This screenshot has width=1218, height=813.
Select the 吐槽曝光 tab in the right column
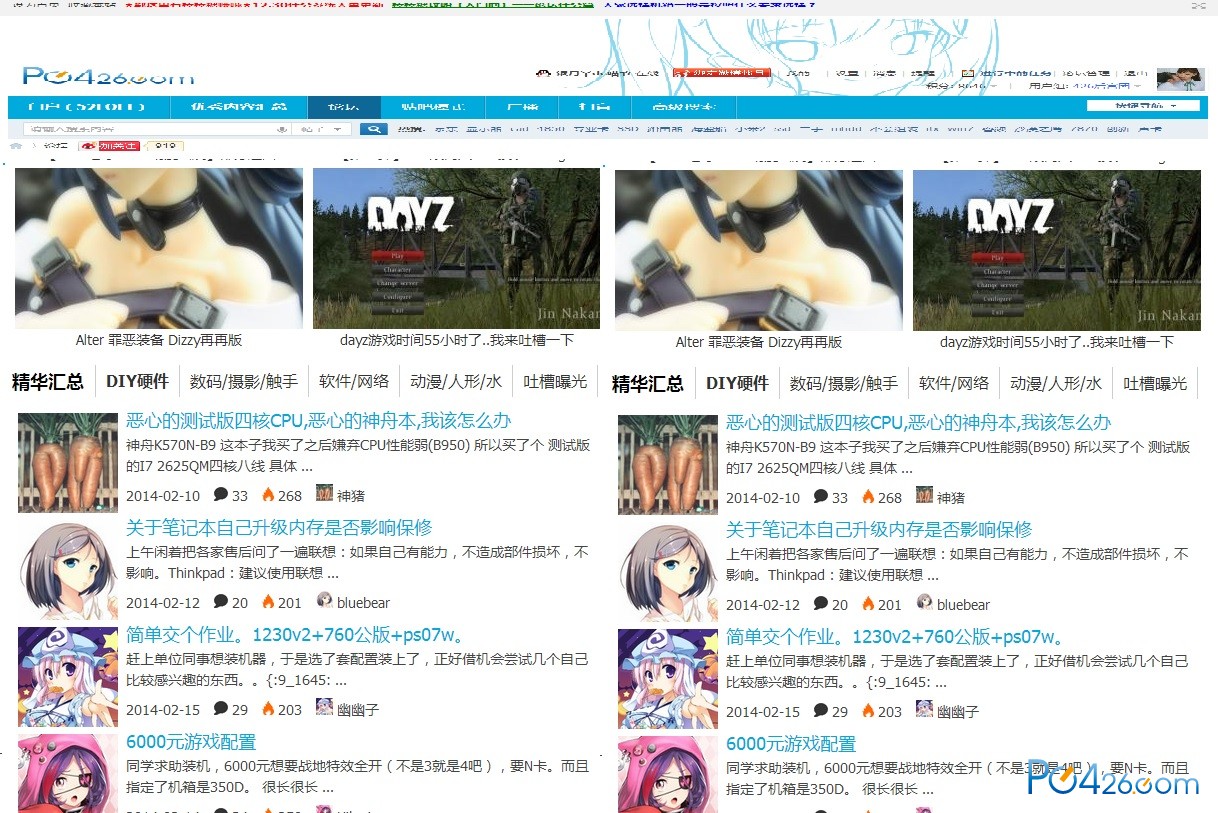coord(1155,383)
